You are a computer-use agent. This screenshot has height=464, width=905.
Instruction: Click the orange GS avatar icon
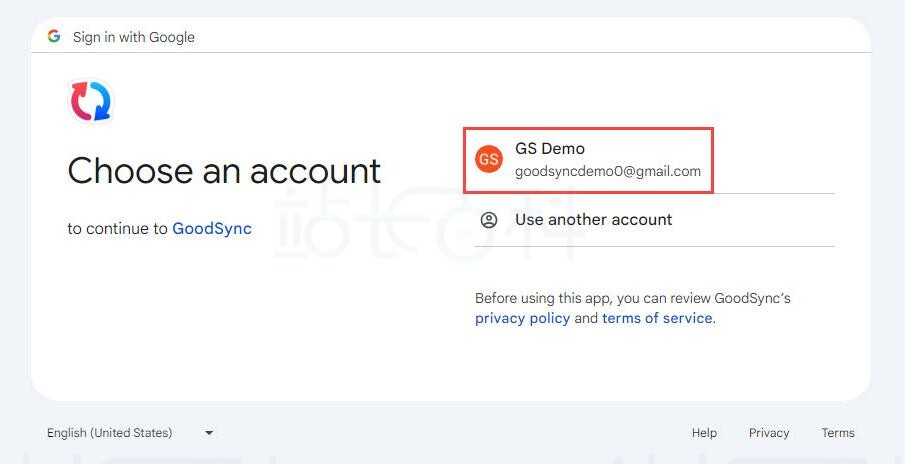(x=489, y=159)
